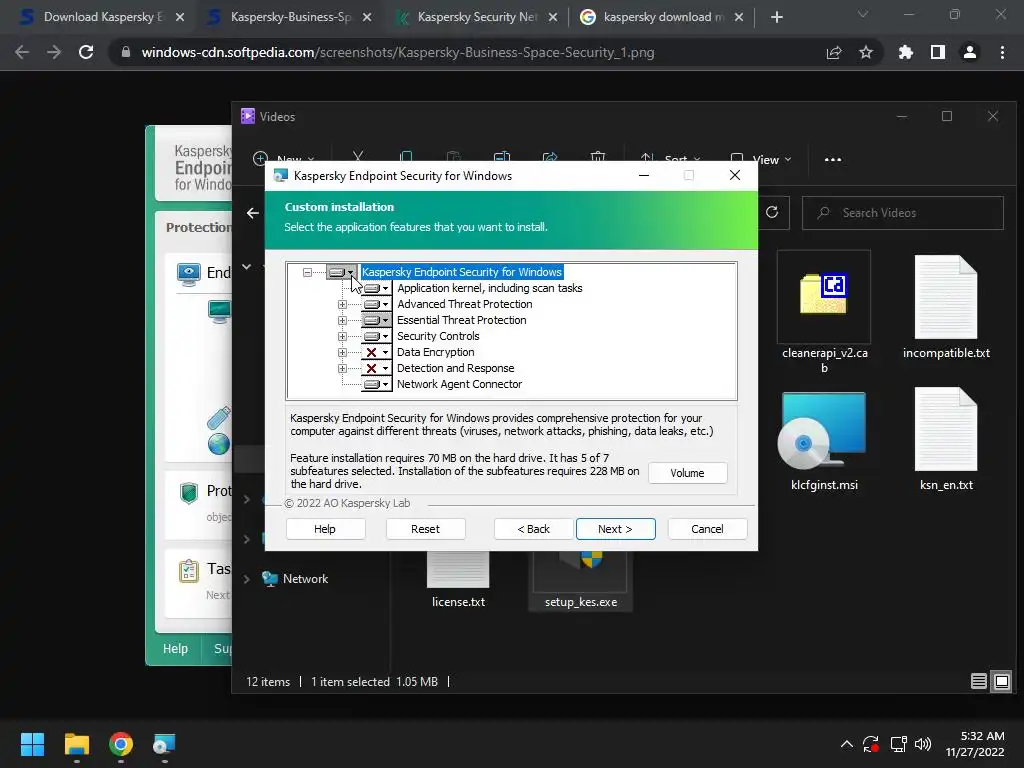This screenshot has height=768, width=1024.
Task: Select the incompatible.txt file icon
Action: (x=946, y=297)
